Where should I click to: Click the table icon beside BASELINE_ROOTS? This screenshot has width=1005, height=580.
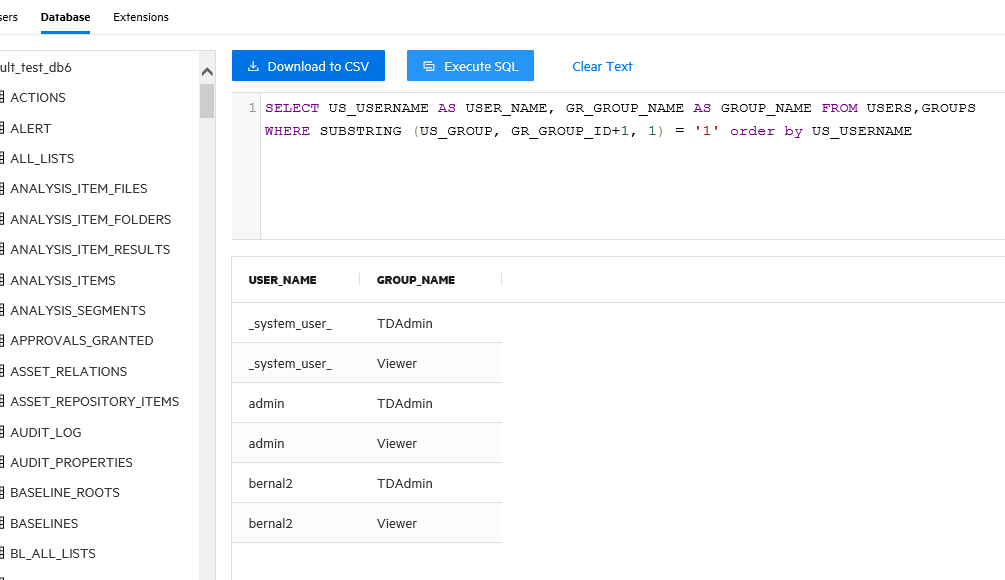click(2, 492)
